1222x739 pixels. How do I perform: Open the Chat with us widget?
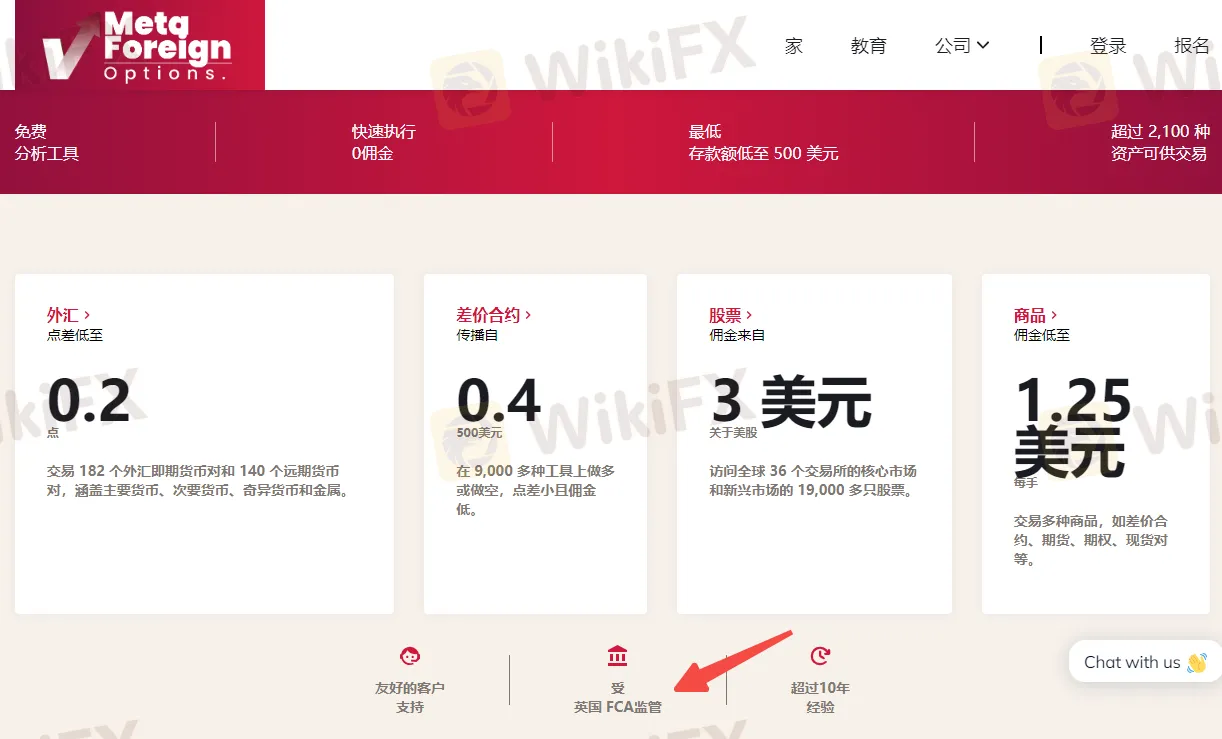click(1145, 662)
